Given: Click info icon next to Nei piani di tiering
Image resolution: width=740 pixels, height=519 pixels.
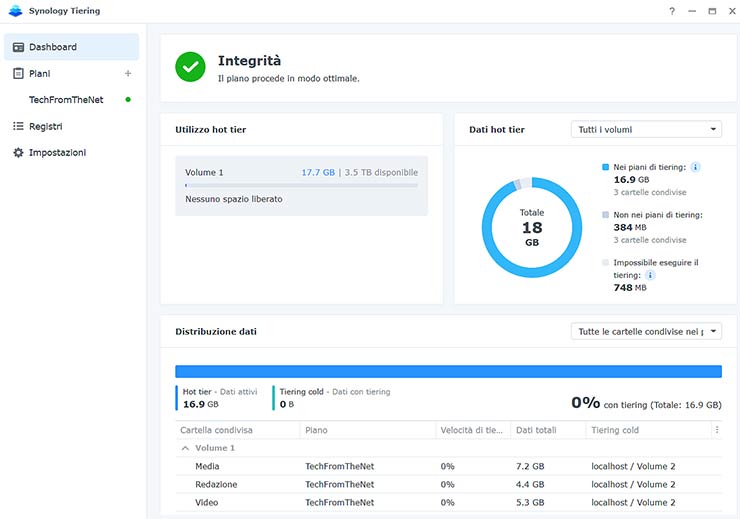Looking at the screenshot, I should pos(695,167).
